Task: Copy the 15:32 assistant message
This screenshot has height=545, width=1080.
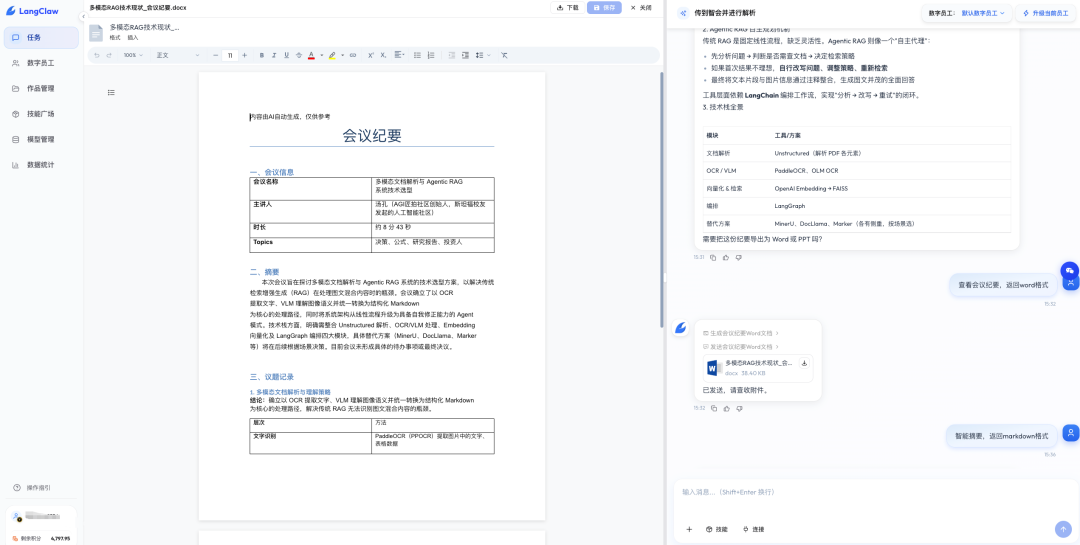Action: (713, 409)
